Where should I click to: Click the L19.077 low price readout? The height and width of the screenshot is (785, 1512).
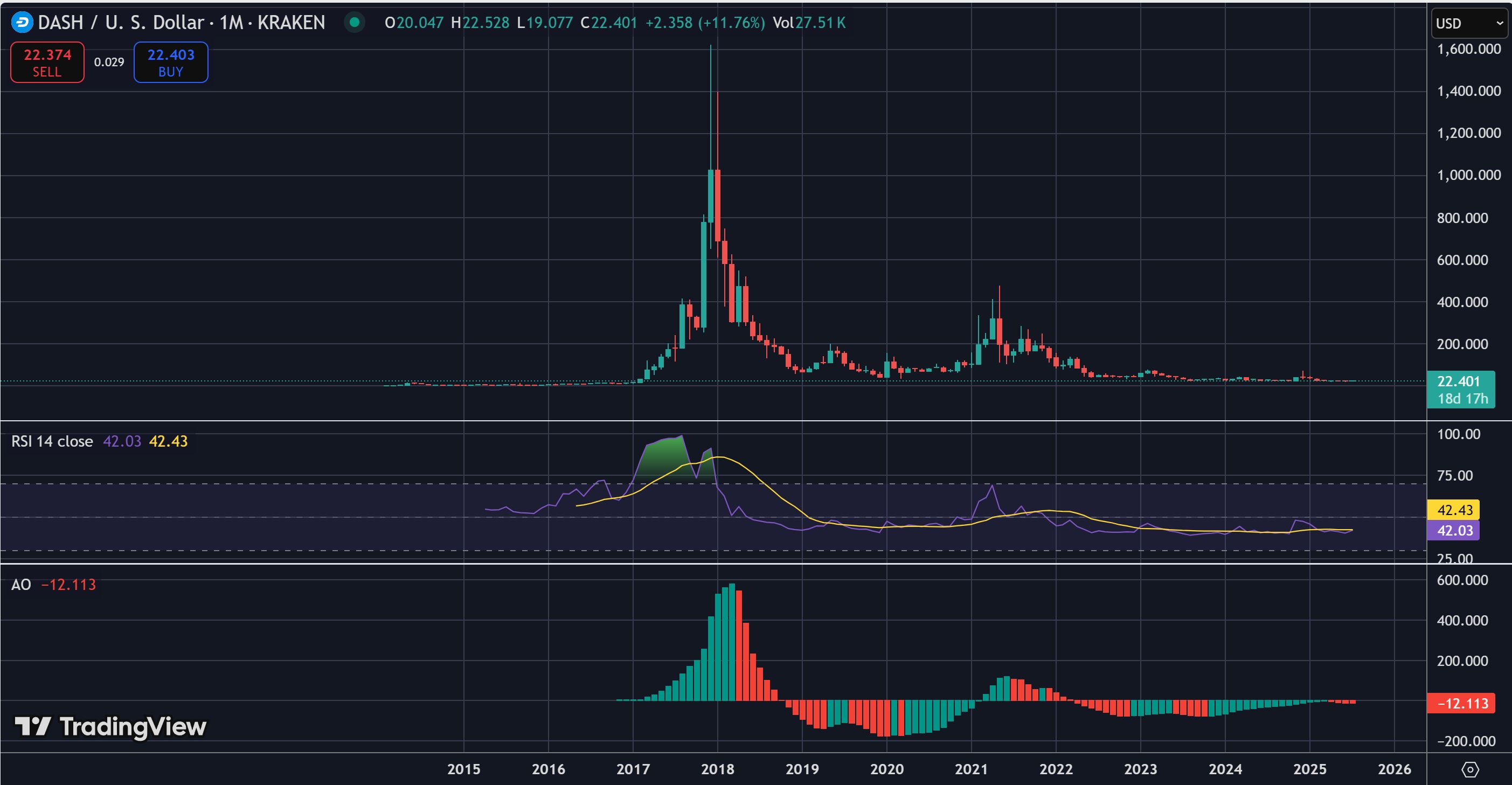click(545, 22)
